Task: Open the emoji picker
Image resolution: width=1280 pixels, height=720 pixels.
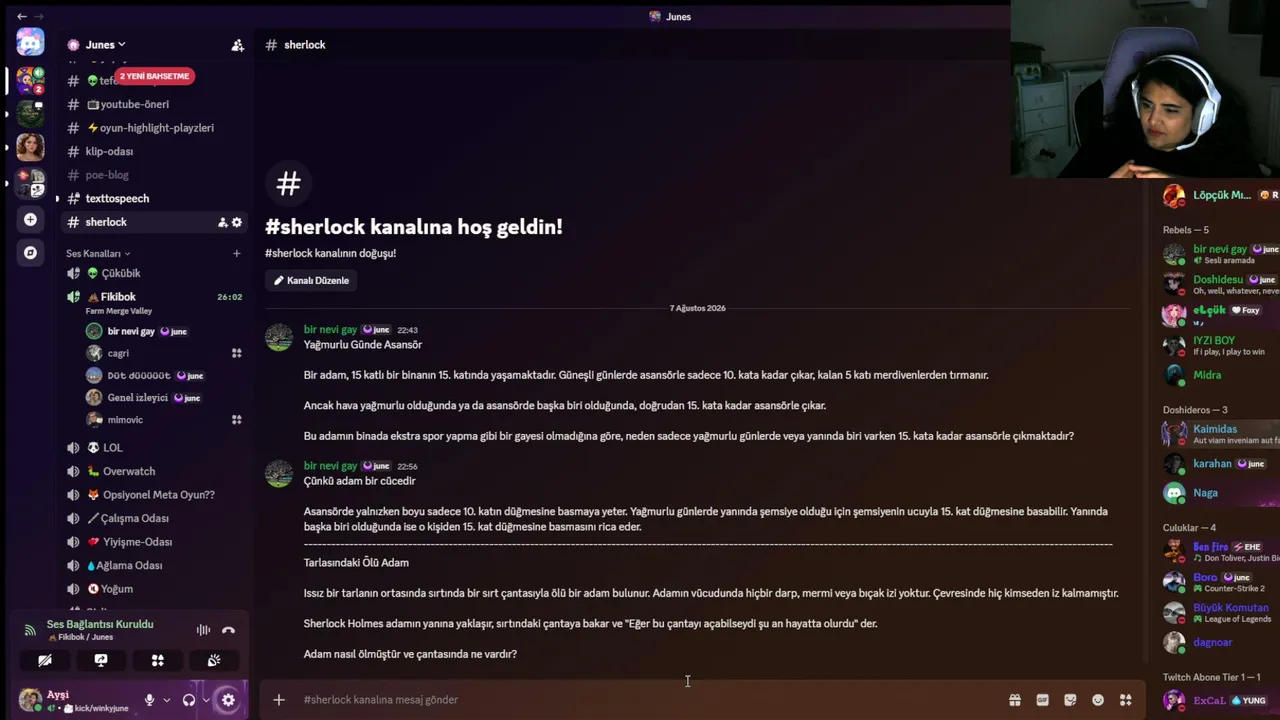Action: (x=1098, y=700)
